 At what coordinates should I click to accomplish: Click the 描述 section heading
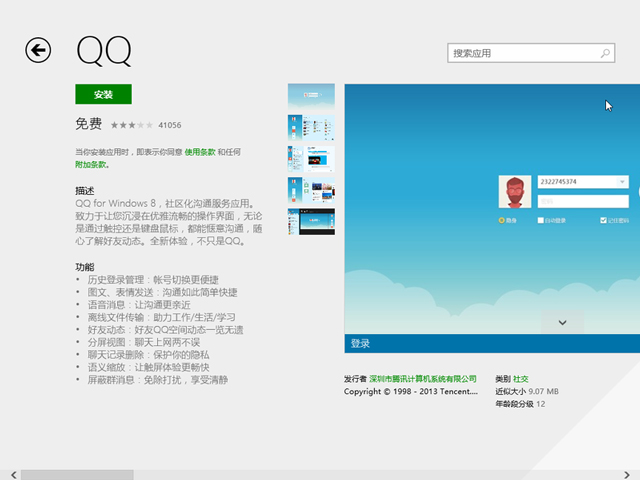tap(84, 191)
